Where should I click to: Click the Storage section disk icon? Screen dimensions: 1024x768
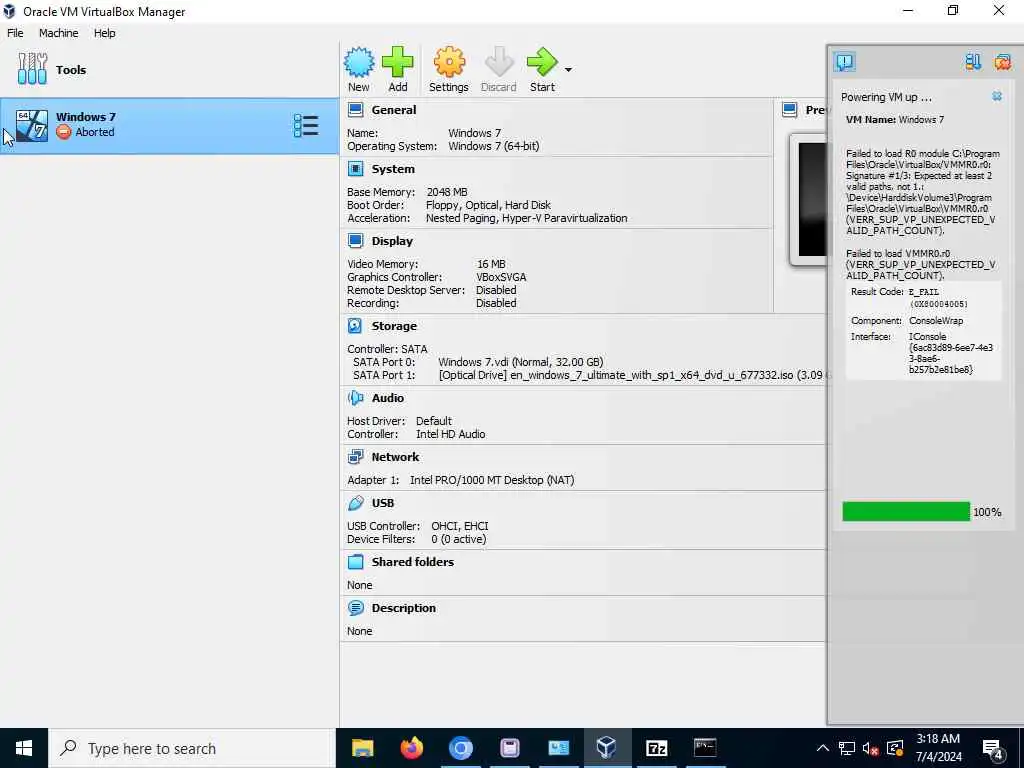355,326
